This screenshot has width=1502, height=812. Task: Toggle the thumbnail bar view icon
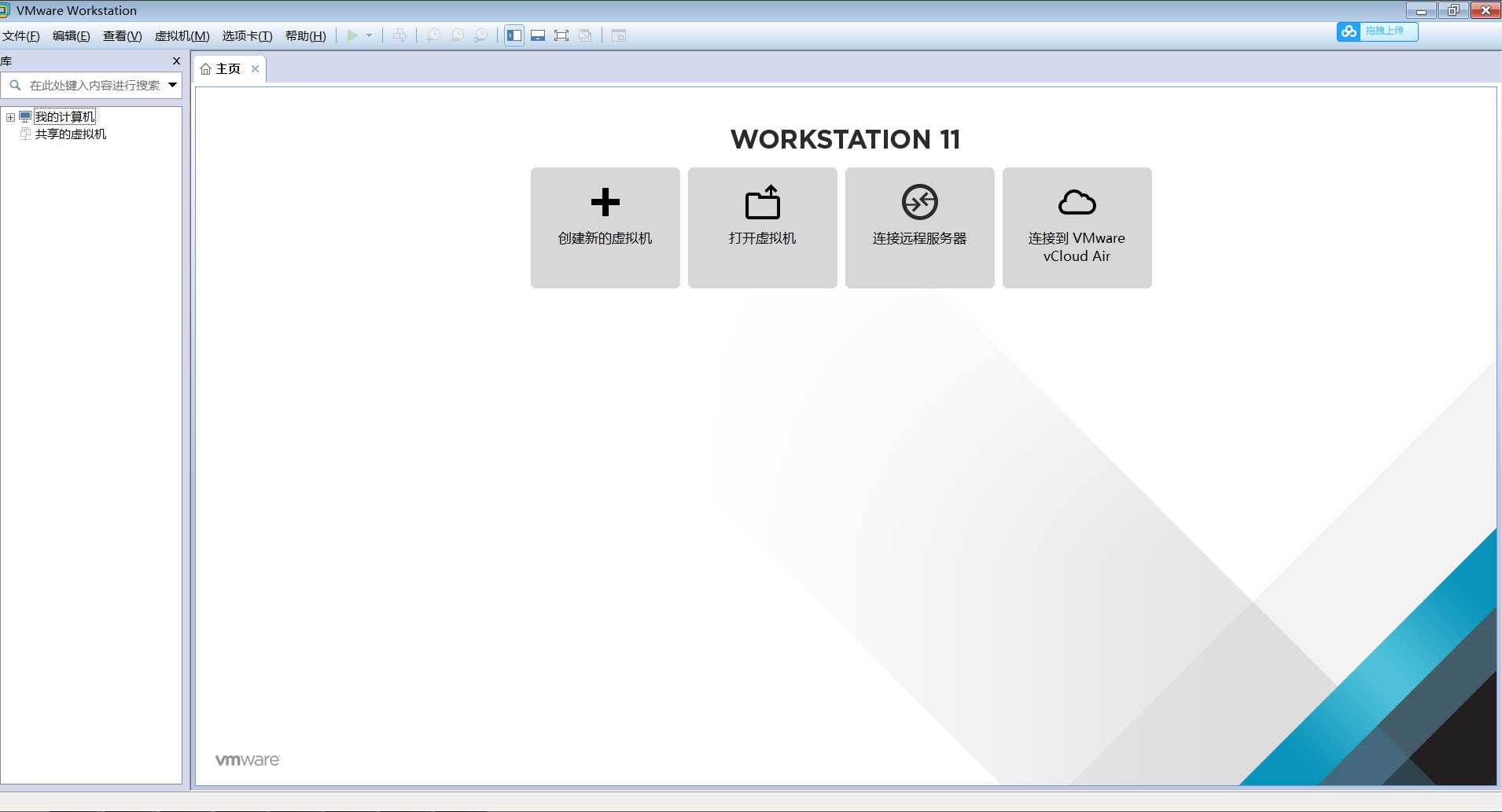coord(538,35)
